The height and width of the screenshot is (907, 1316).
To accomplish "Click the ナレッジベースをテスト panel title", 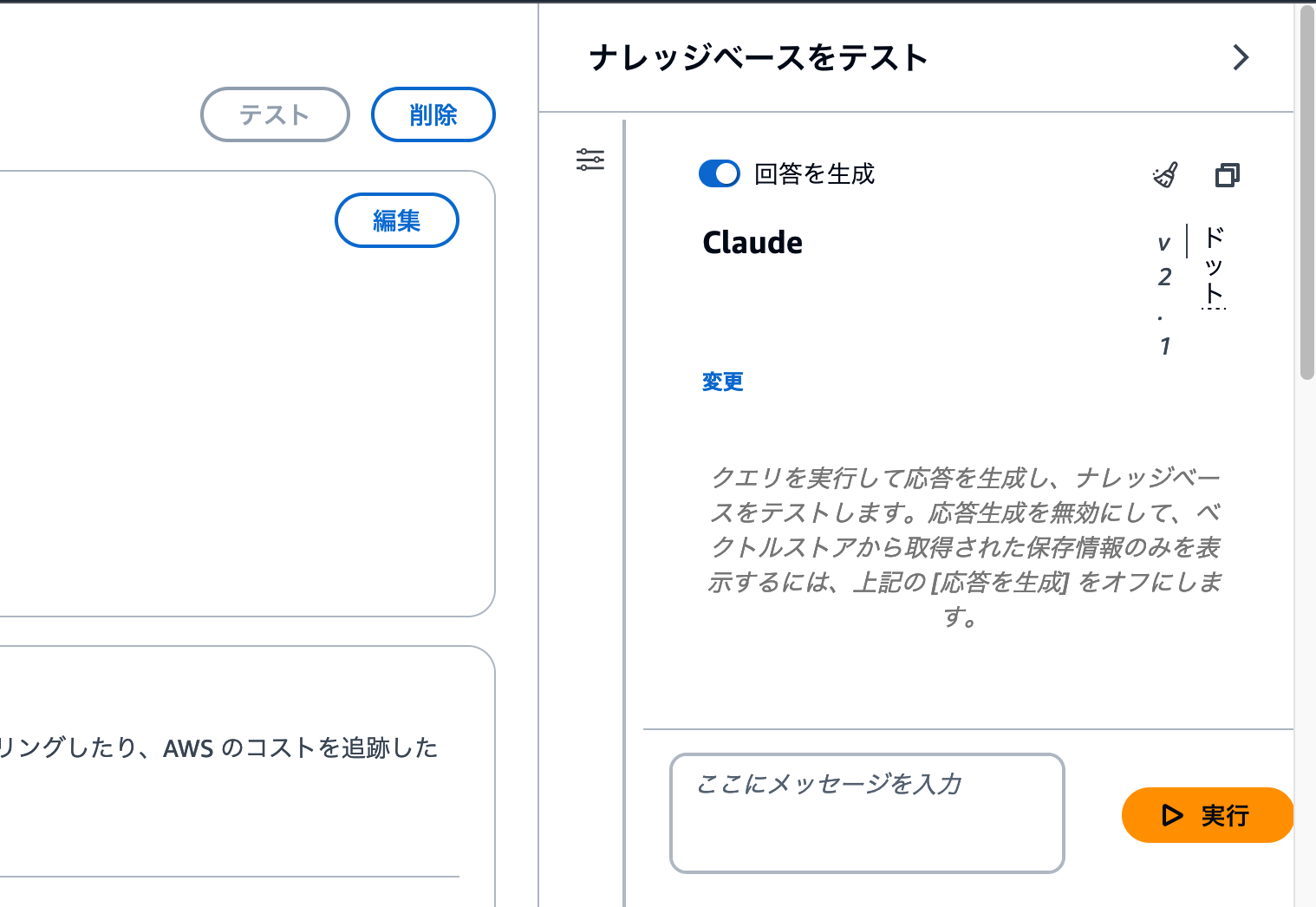I will pyautogui.click(x=759, y=57).
